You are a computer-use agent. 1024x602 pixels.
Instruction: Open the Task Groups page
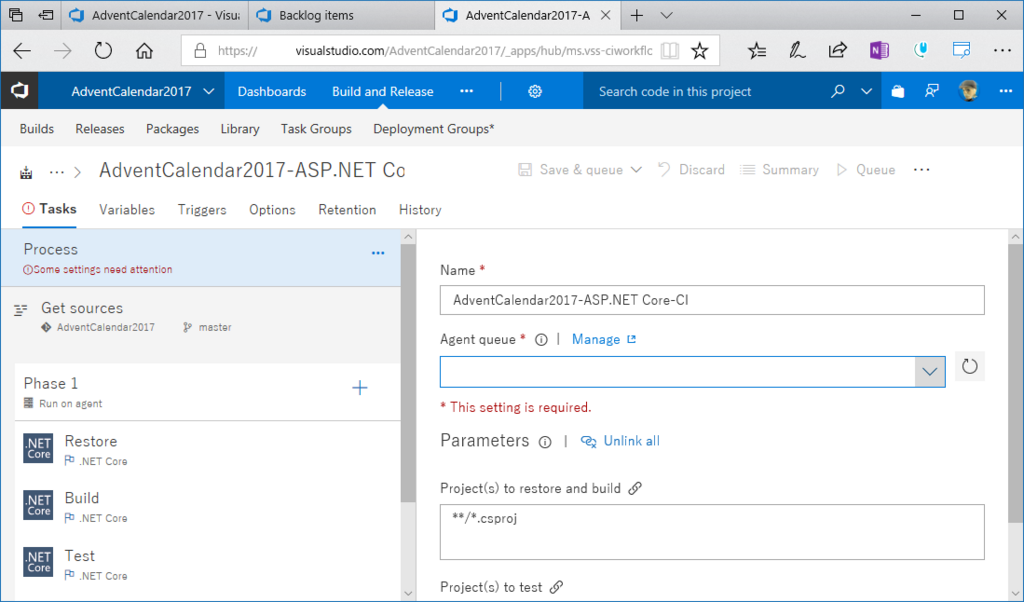(316, 129)
